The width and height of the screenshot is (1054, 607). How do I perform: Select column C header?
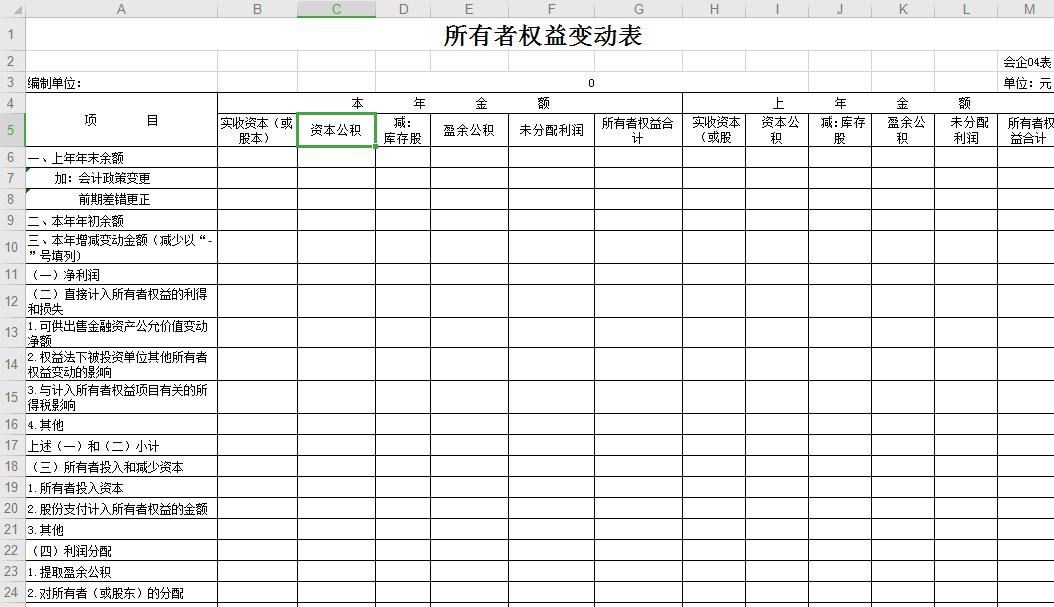pos(336,9)
